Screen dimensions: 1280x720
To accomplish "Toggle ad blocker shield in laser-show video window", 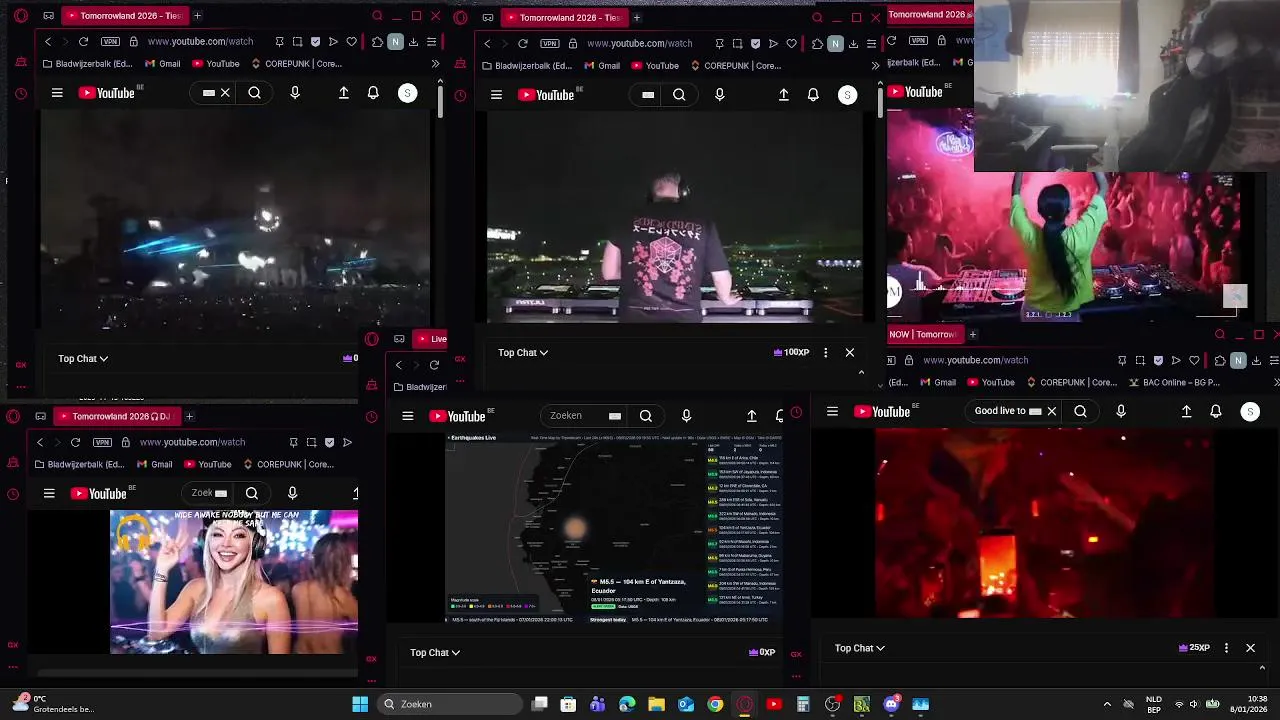I will click(316, 42).
